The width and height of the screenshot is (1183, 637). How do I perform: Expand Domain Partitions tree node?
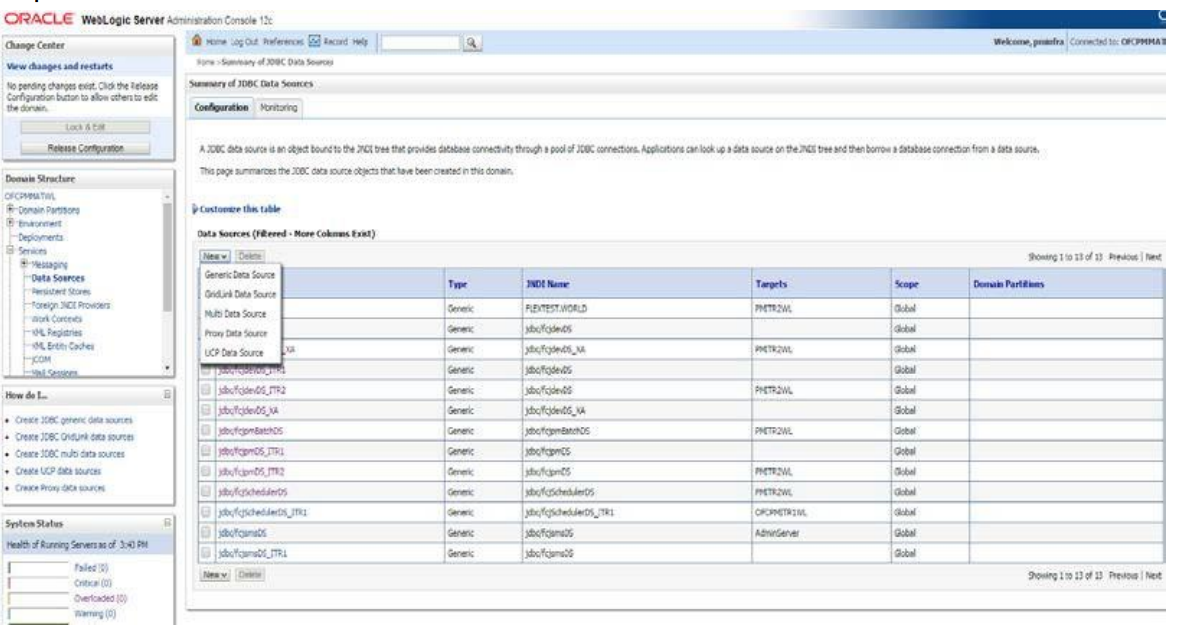coord(11,209)
